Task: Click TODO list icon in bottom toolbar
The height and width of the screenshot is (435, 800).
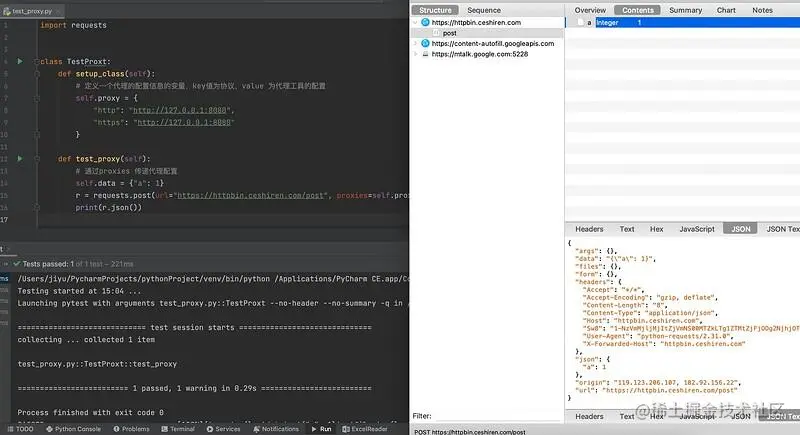Action: [x=10, y=429]
